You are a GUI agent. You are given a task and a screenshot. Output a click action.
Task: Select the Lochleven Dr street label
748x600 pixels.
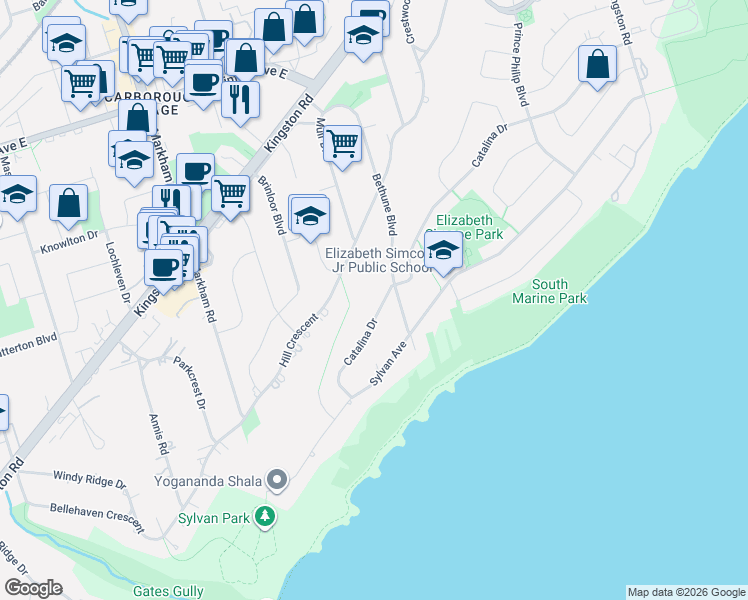[x=117, y=273]
